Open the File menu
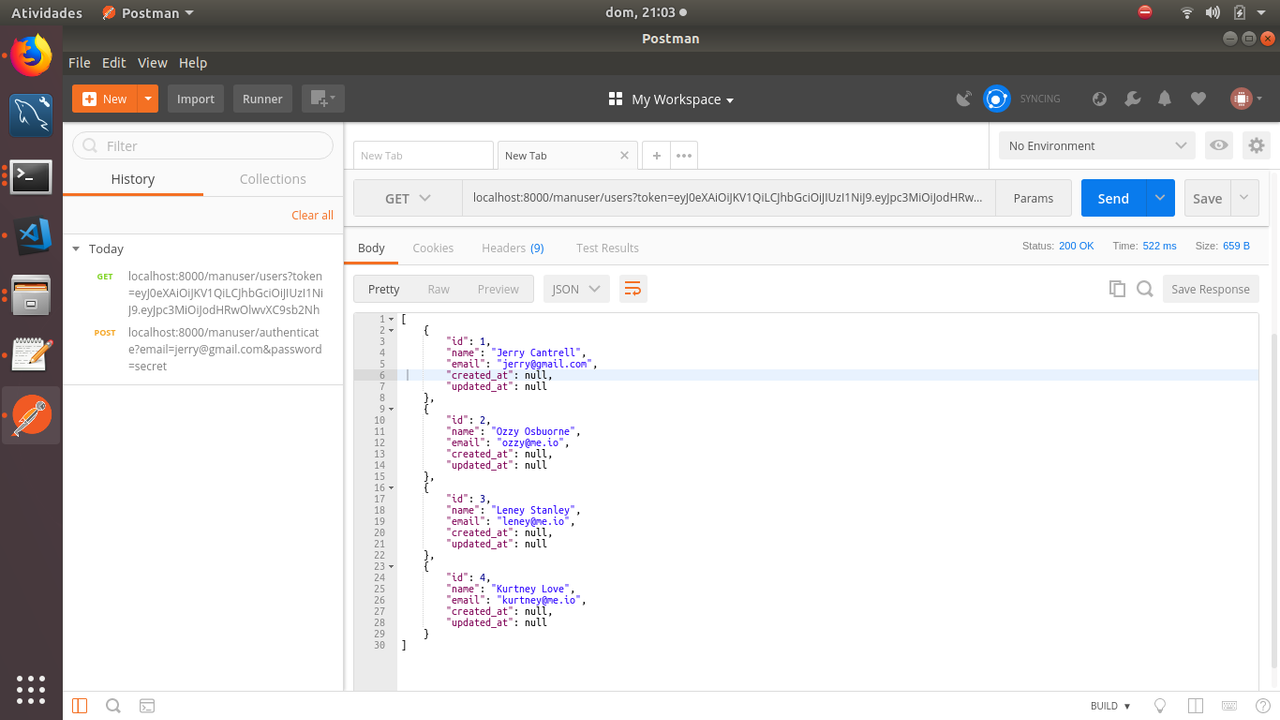The image size is (1280, 720). (x=79, y=62)
